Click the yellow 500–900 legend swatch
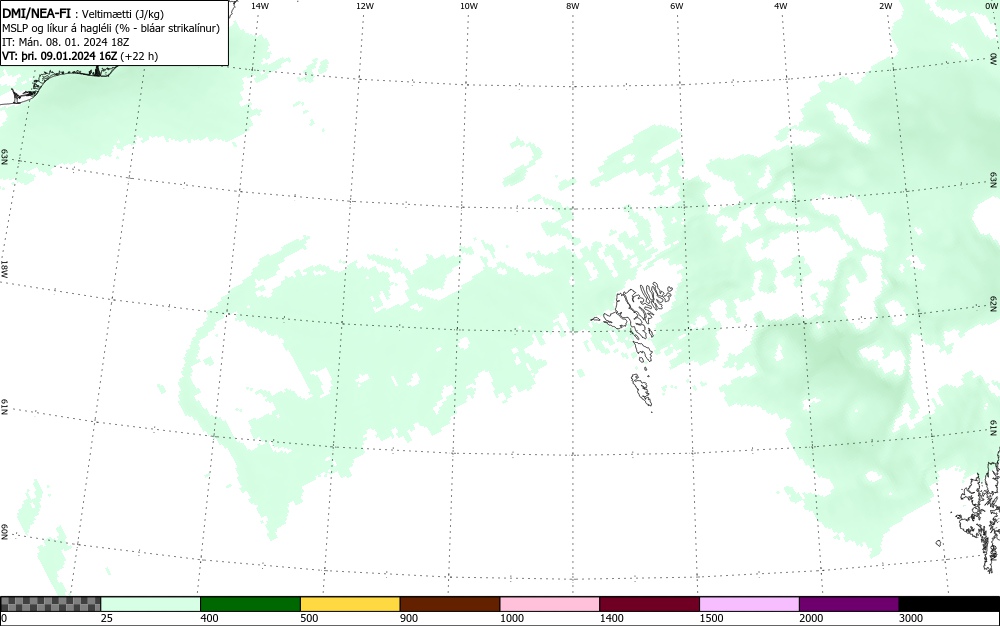The width and height of the screenshot is (1000, 626). 350,604
